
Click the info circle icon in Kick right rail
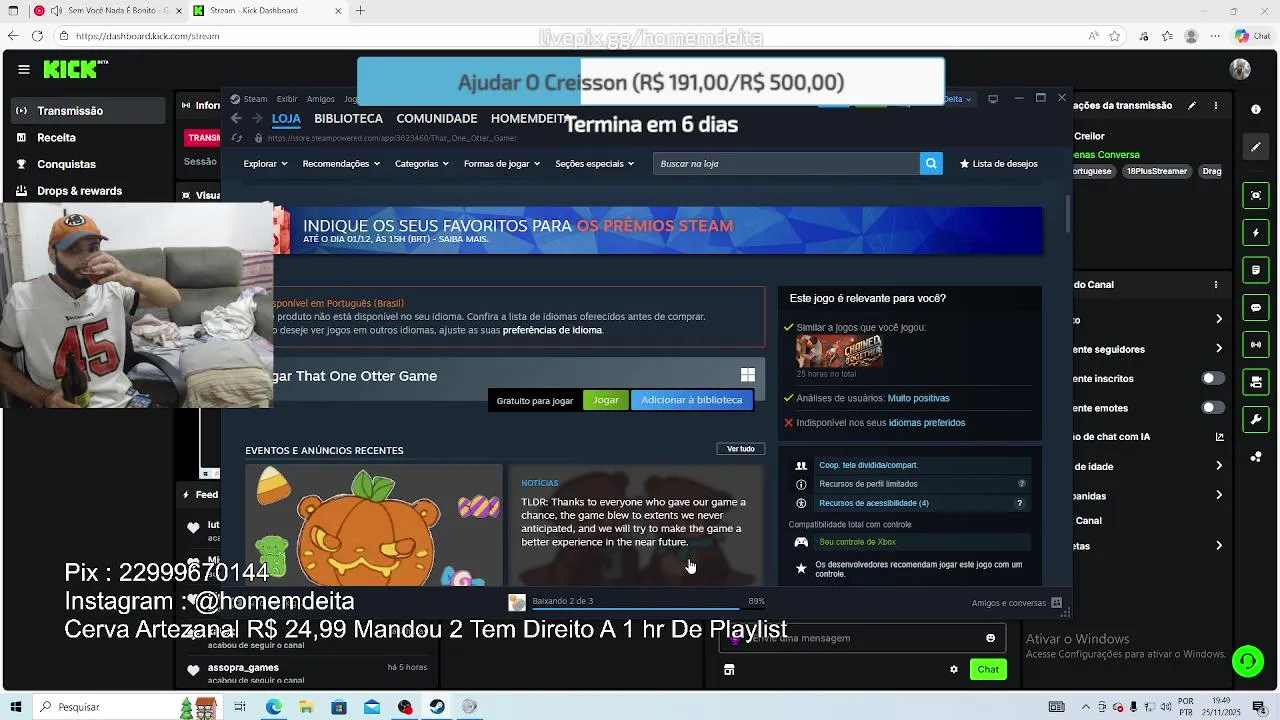point(1256,110)
